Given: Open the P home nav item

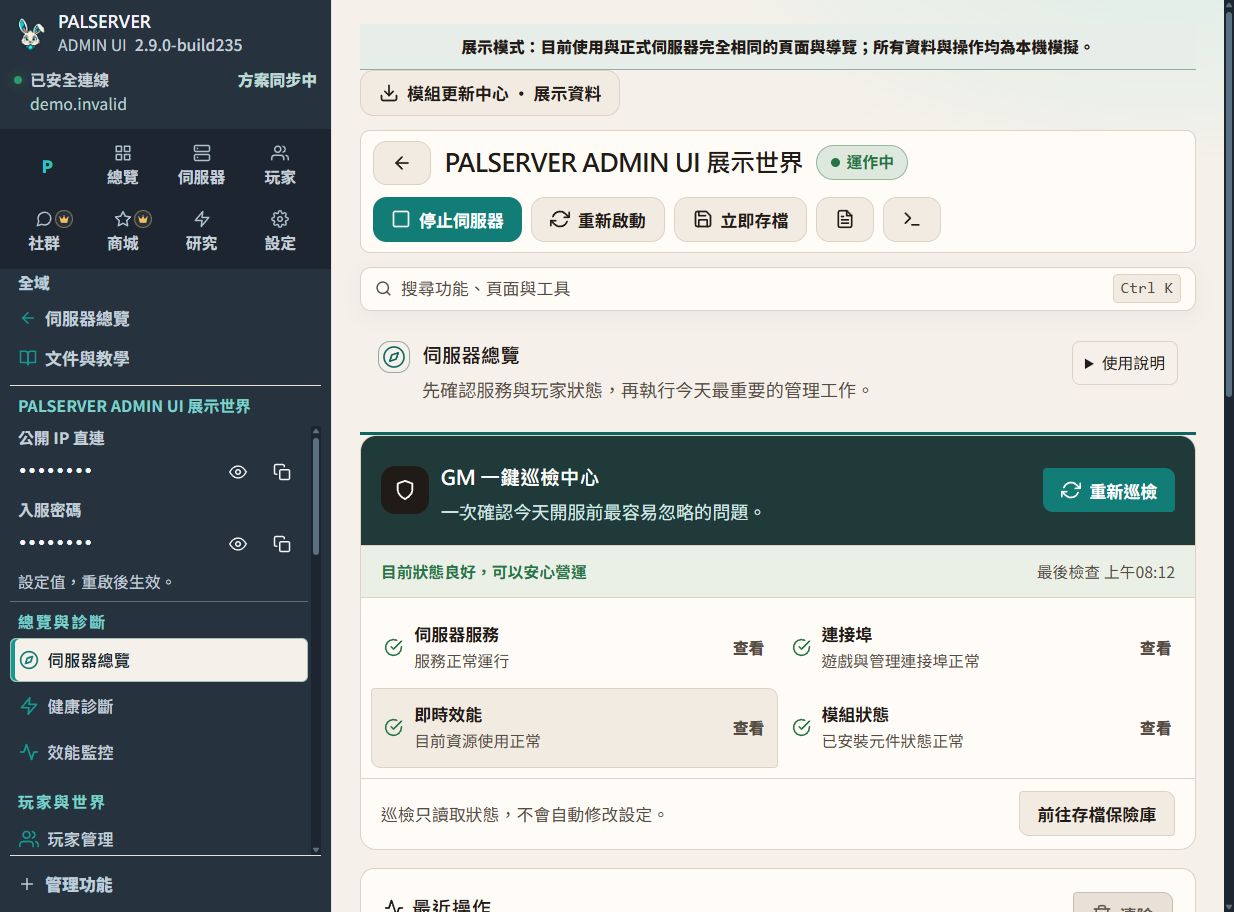Looking at the screenshot, I should coord(46,166).
